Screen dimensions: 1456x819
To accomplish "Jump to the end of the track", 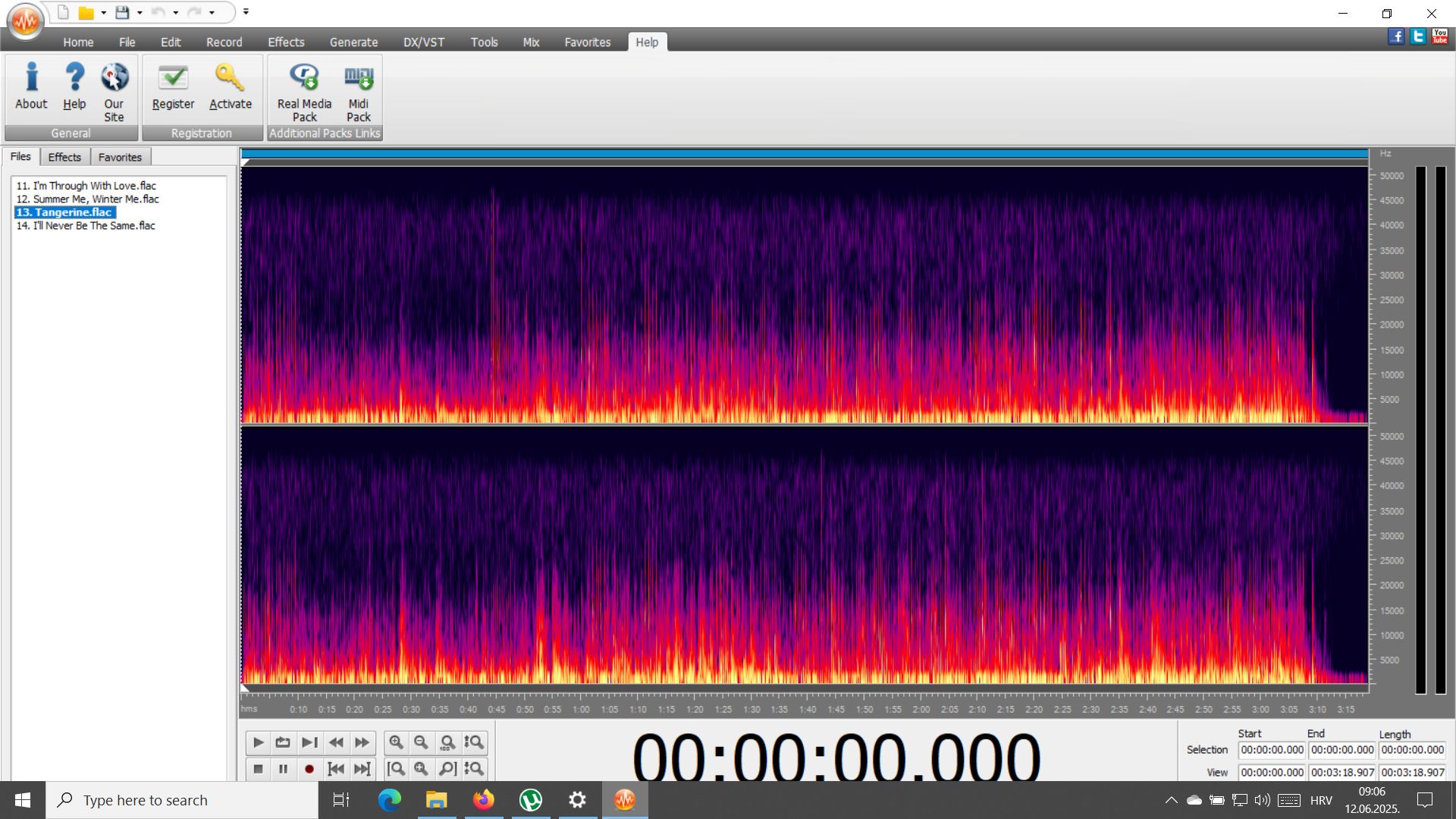I will (362, 769).
